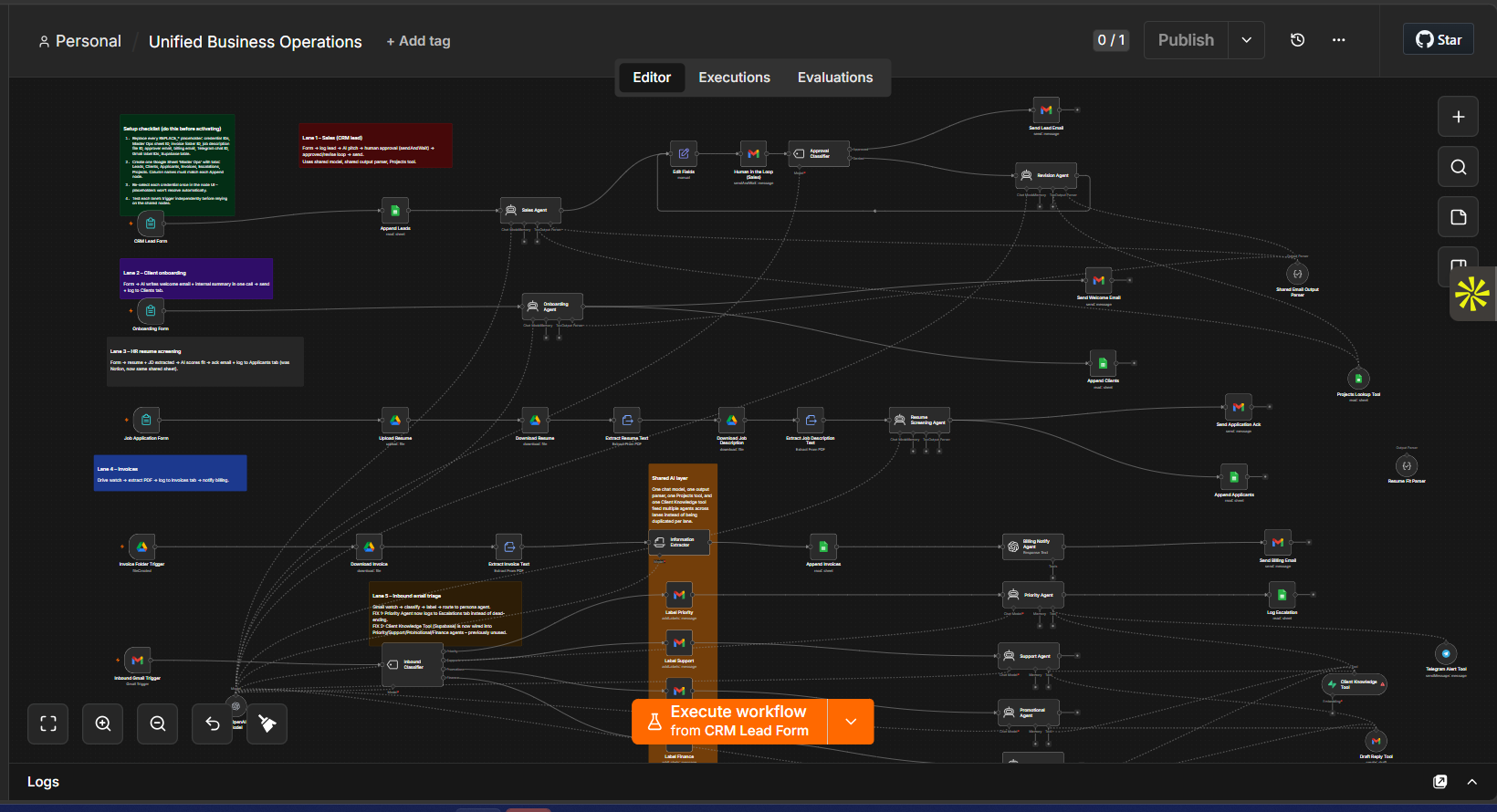
Task: Open the workflow history clock icon
Action: (1297, 40)
